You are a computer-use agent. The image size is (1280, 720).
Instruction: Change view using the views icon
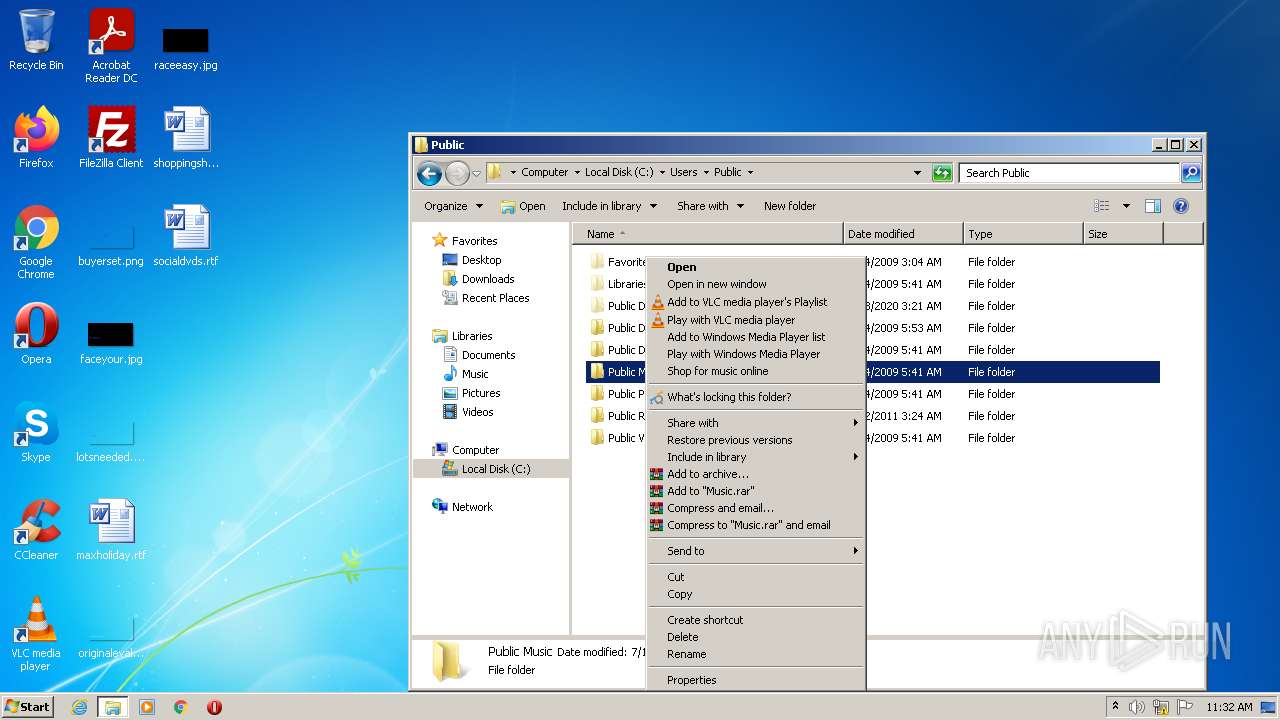tap(1102, 206)
